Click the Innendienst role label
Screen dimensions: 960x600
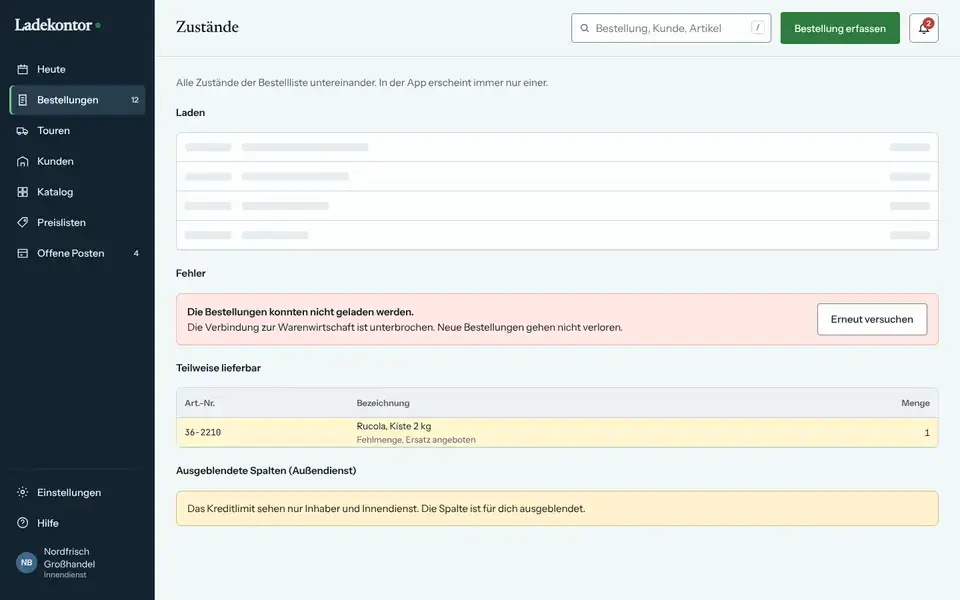click(65, 575)
